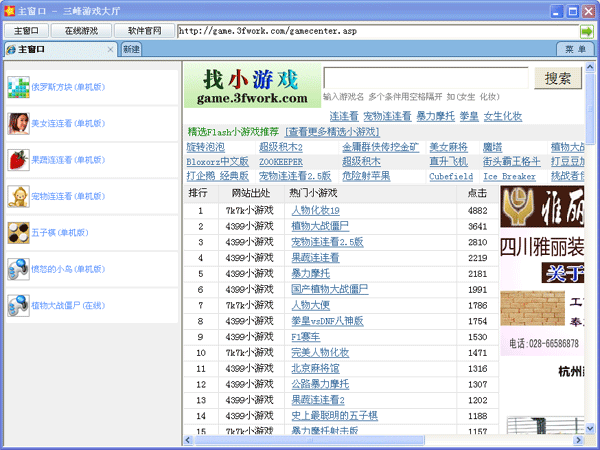The image size is (600, 450).
Task: Click the strawberry icon for 果蔬连连看
Action: pos(18,160)
